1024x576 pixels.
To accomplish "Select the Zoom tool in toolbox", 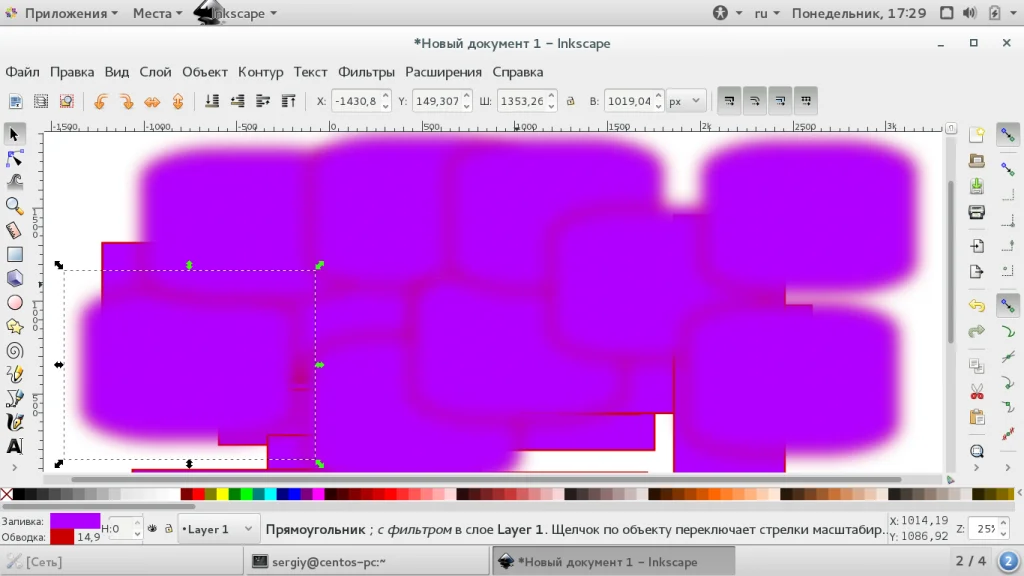I will tap(14, 206).
